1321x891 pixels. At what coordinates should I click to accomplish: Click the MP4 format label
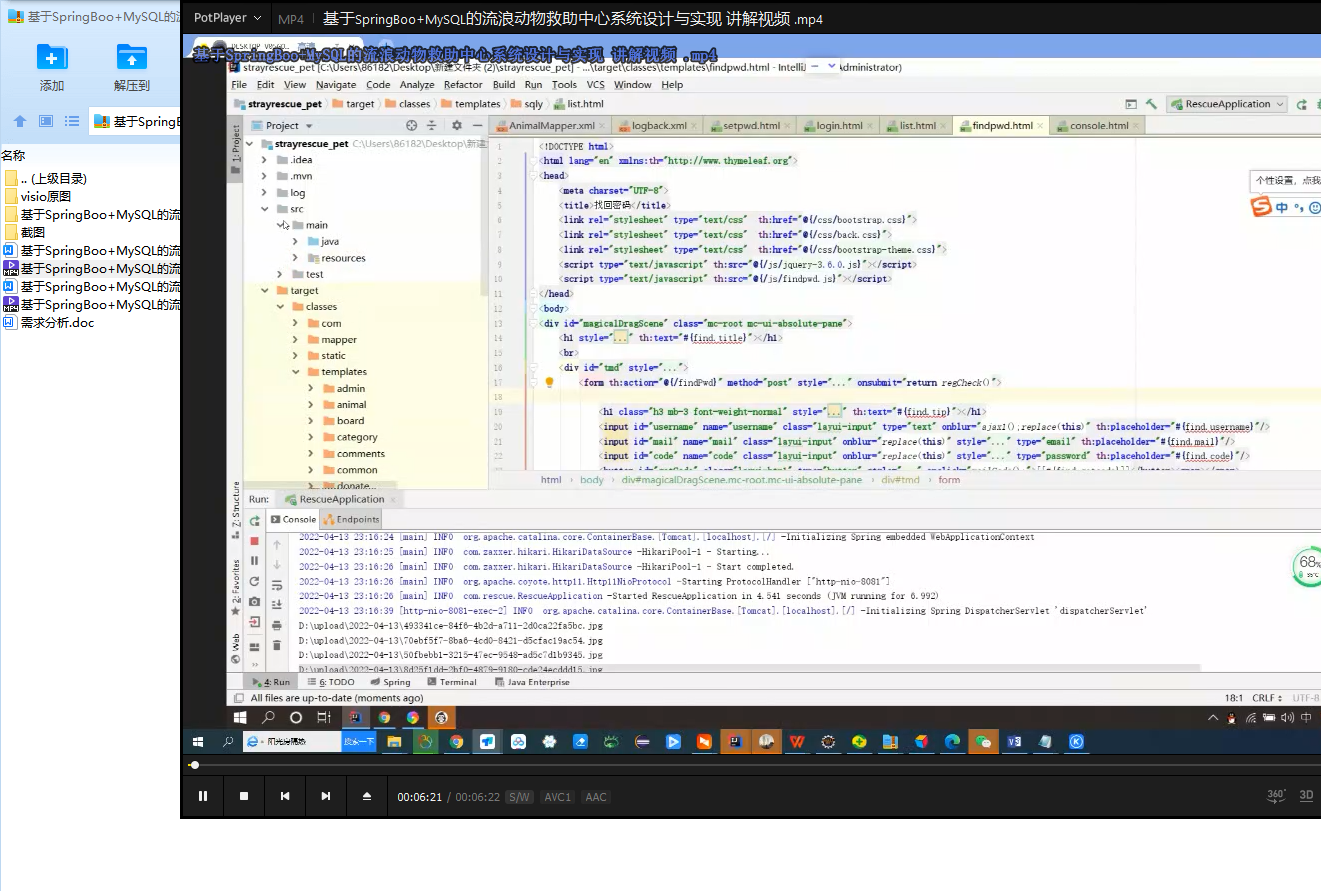coord(291,19)
